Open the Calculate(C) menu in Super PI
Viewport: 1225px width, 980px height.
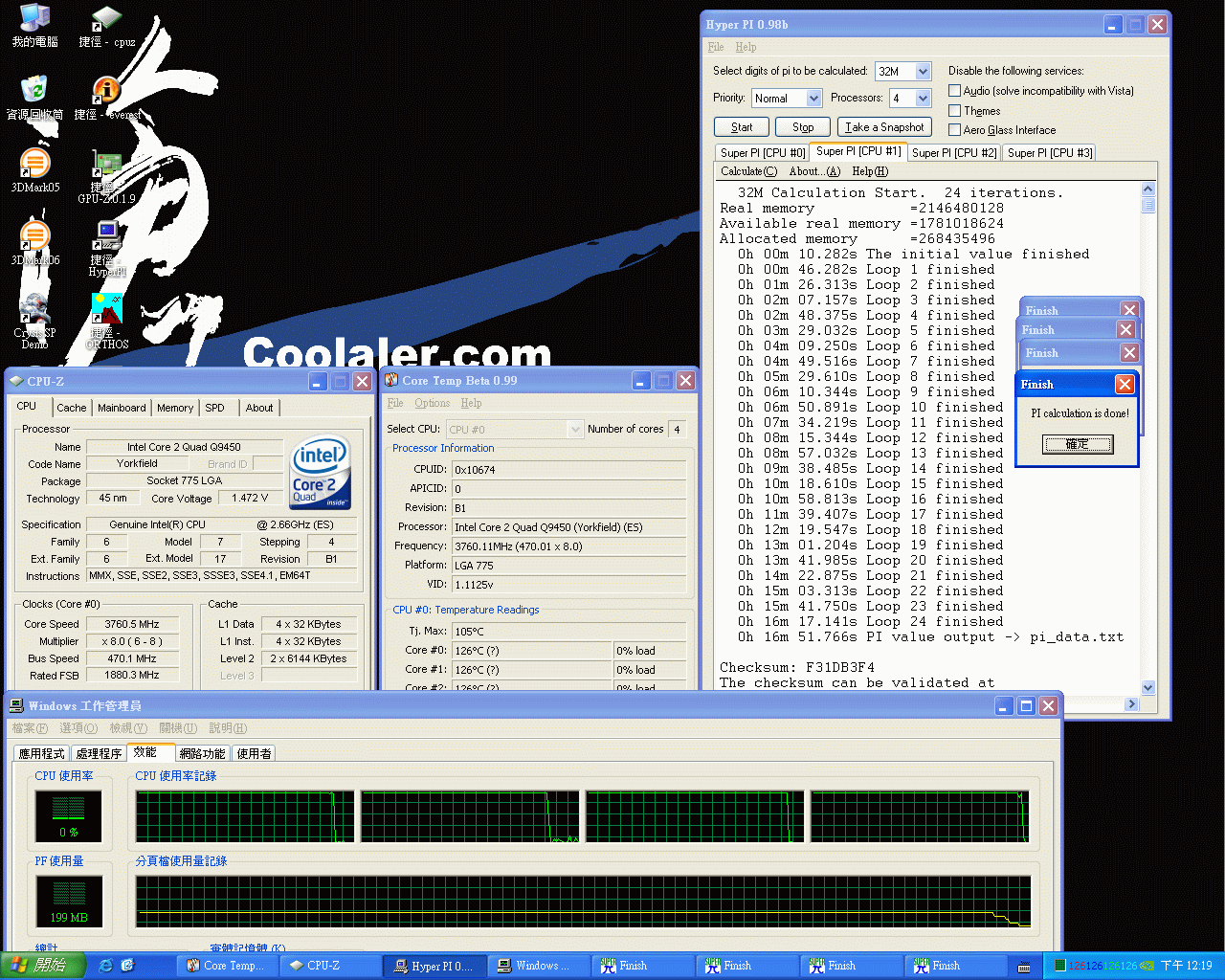point(748,171)
